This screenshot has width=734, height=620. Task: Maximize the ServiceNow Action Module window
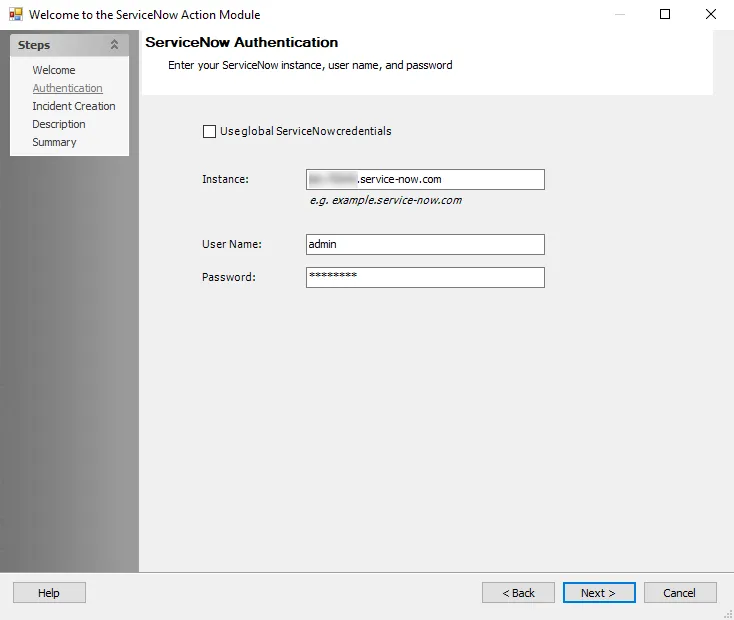665,14
